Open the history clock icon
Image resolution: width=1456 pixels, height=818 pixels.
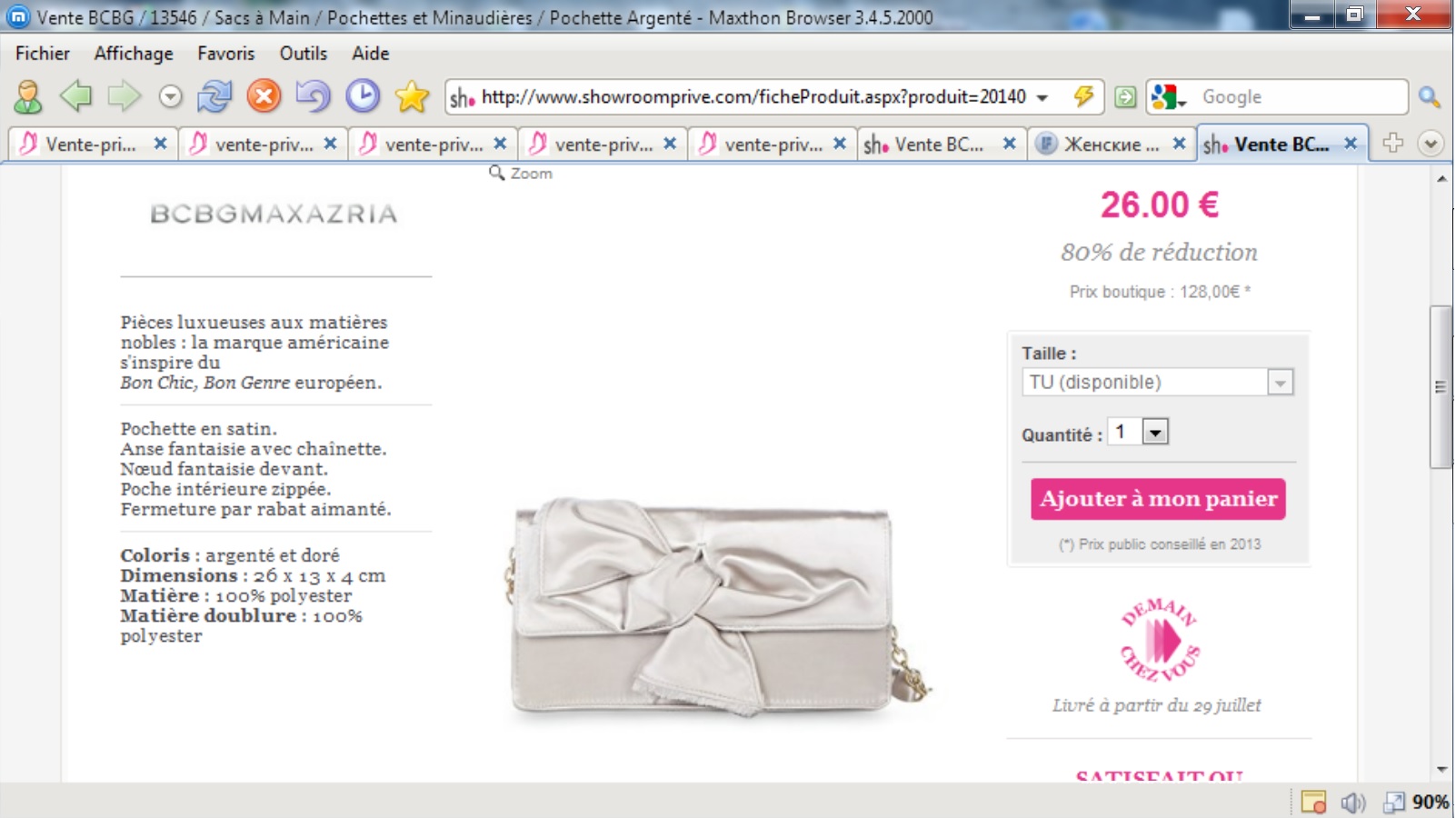[x=363, y=95]
